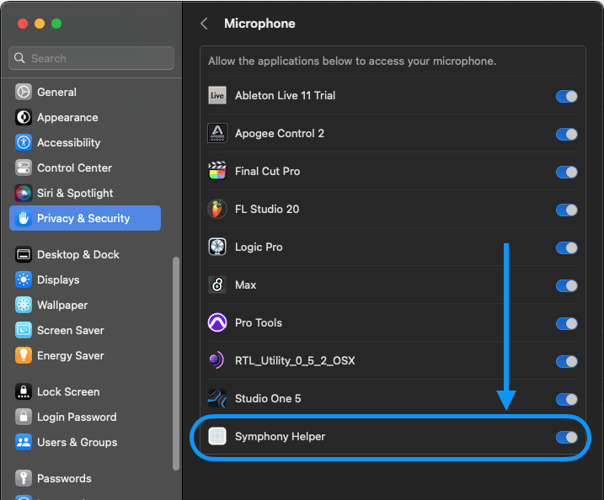The image size is (604, 500).
Task: Click the Appearance icon in sidebar
Action: (23, 117)
